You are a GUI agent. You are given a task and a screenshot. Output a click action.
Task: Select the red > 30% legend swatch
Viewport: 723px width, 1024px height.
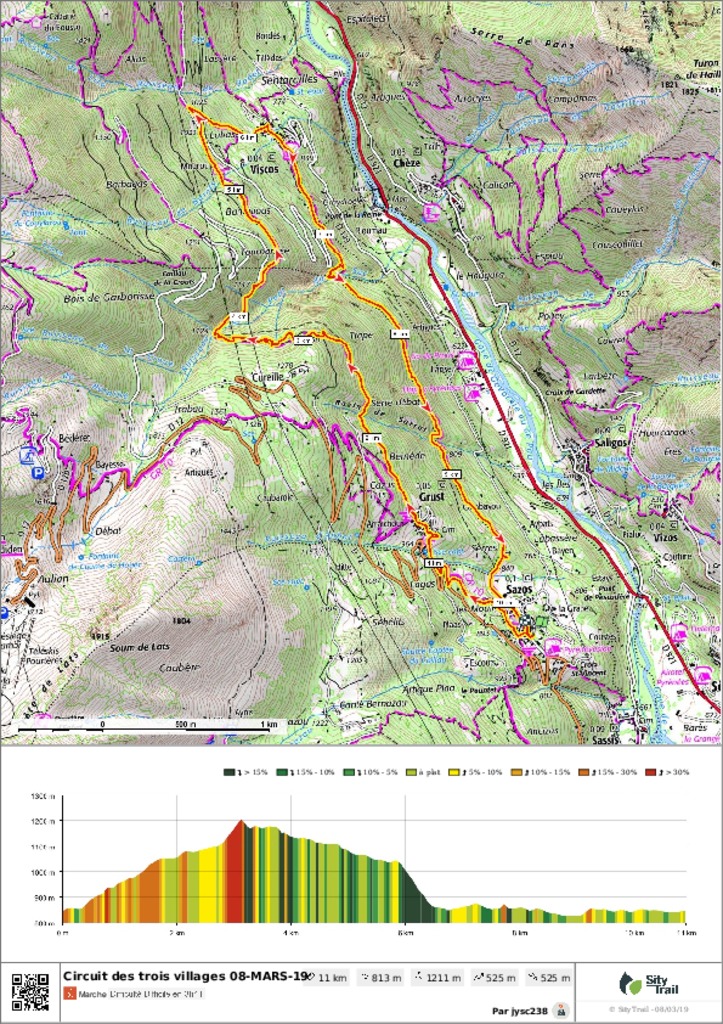[653, 773]
